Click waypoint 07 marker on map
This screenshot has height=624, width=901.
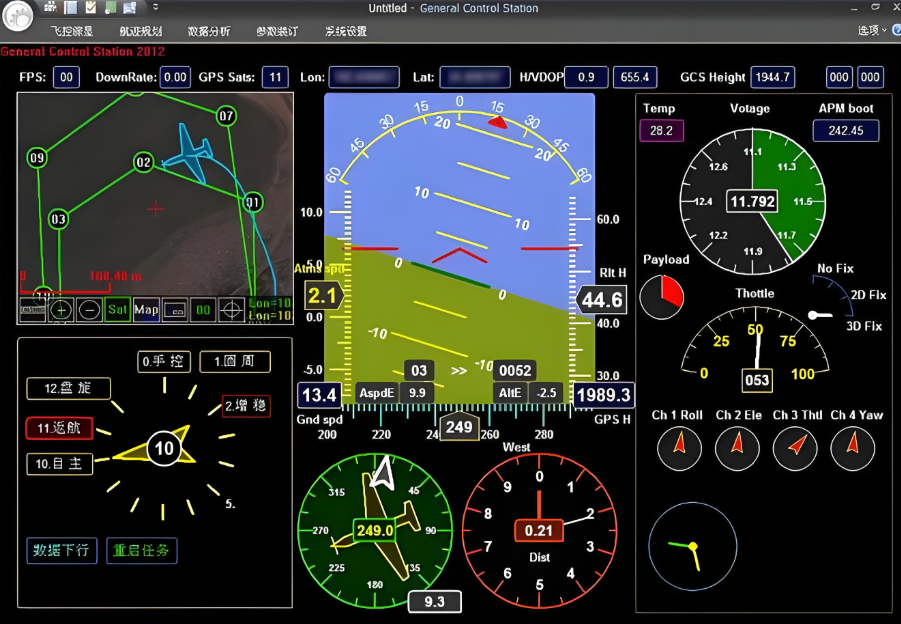pyautogui.click(x=226, y=116)
